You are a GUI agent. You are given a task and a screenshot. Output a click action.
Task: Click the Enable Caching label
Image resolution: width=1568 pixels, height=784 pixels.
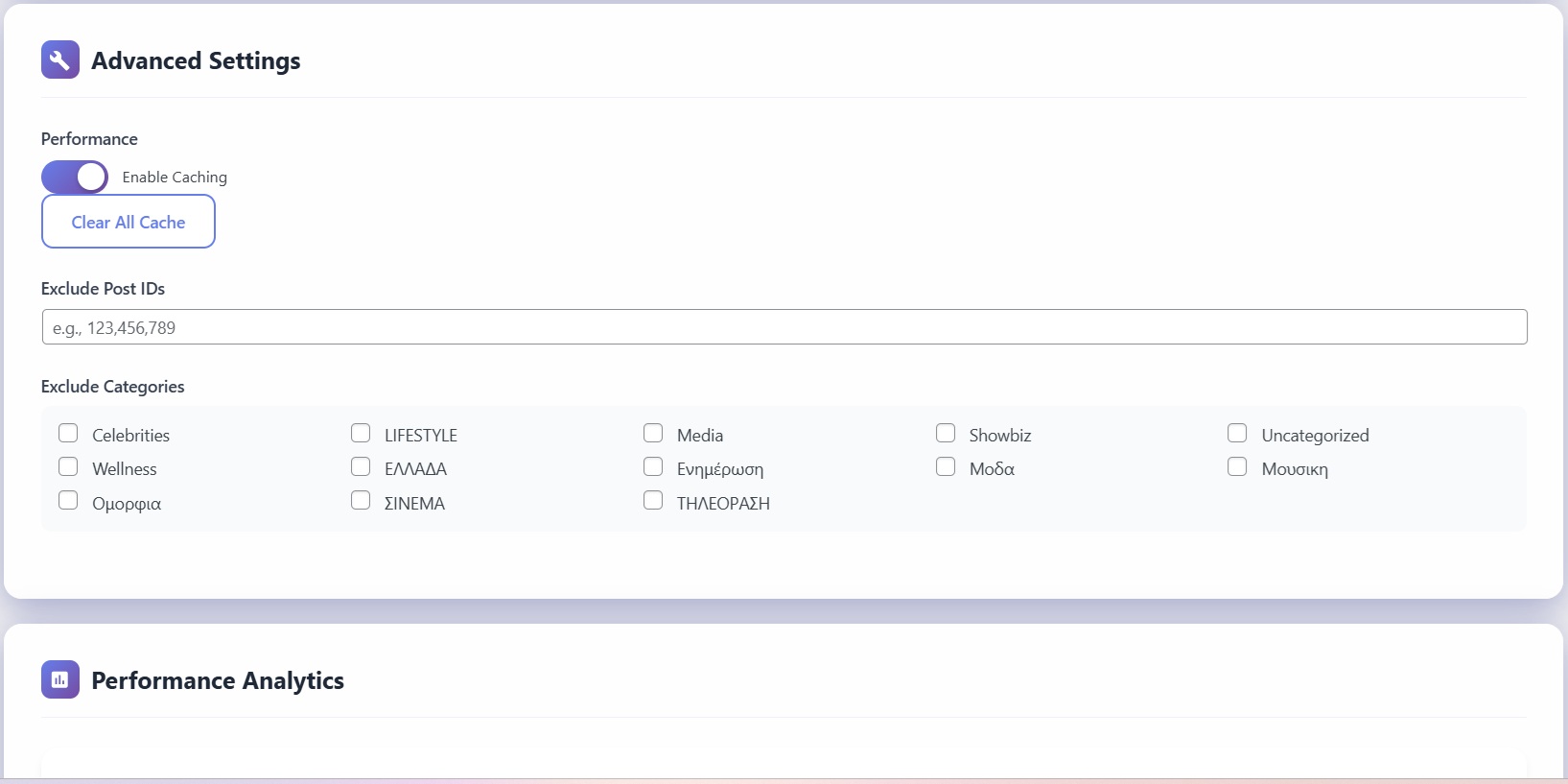175,178
